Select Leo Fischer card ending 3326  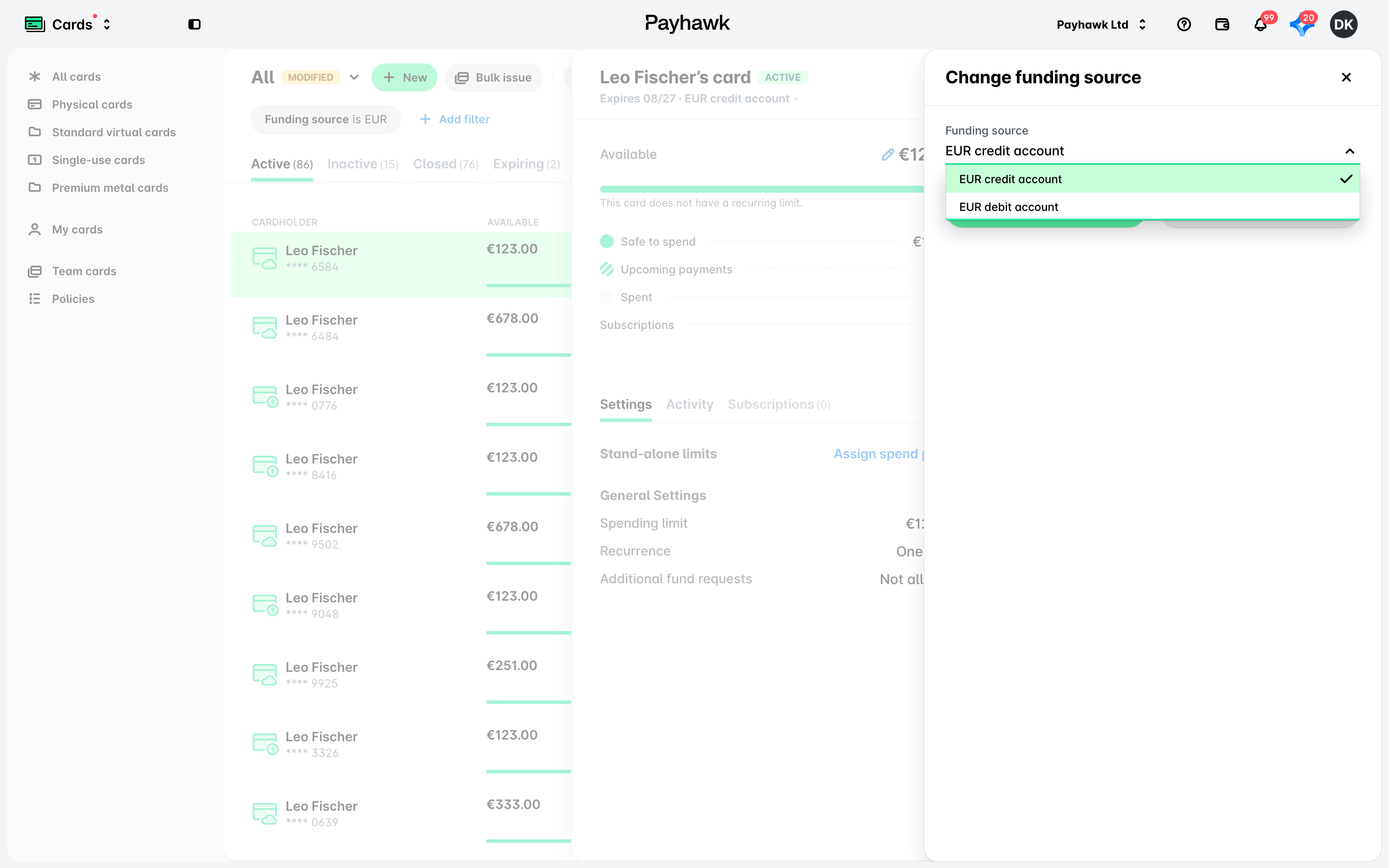(x=401, y=750)
